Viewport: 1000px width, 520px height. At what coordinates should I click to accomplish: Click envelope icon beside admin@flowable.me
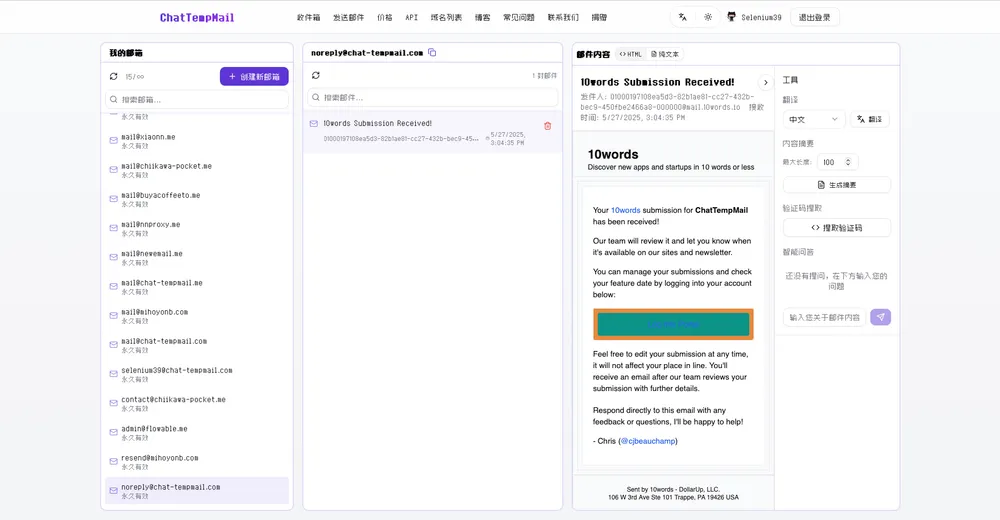(114, 432)
